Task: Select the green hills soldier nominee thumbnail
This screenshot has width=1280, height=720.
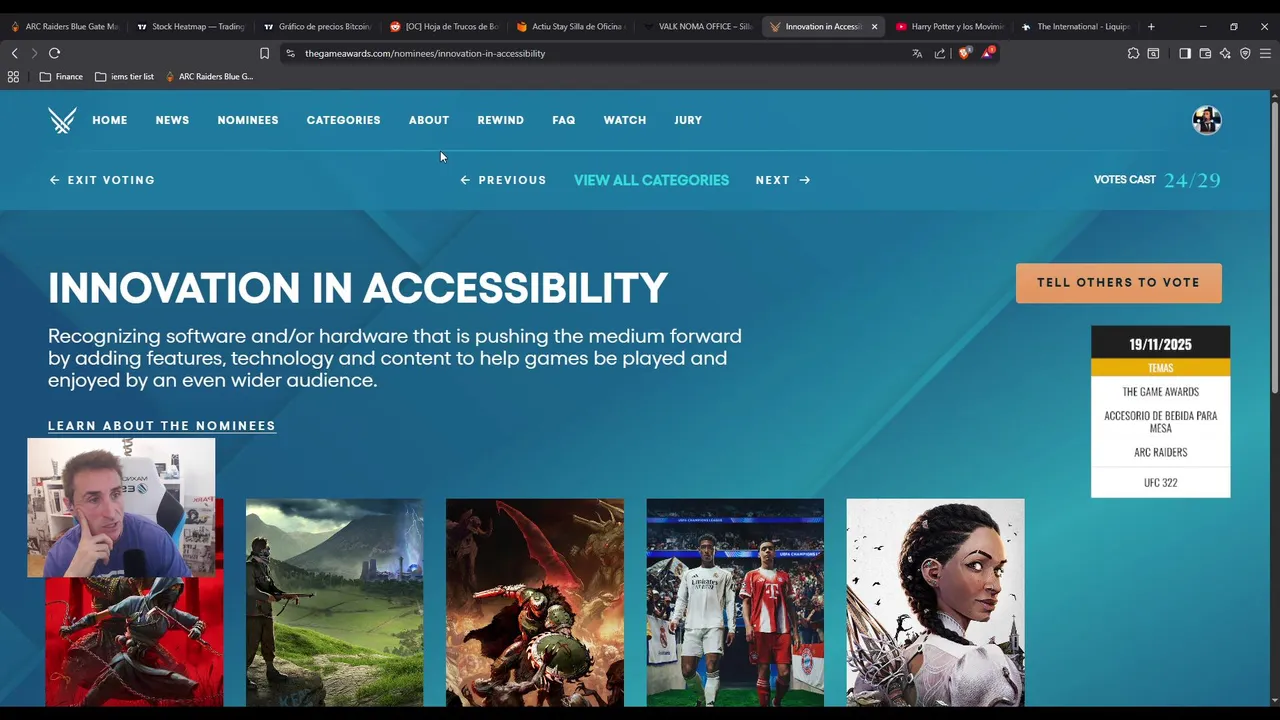Action: click(x=334, y=602)
